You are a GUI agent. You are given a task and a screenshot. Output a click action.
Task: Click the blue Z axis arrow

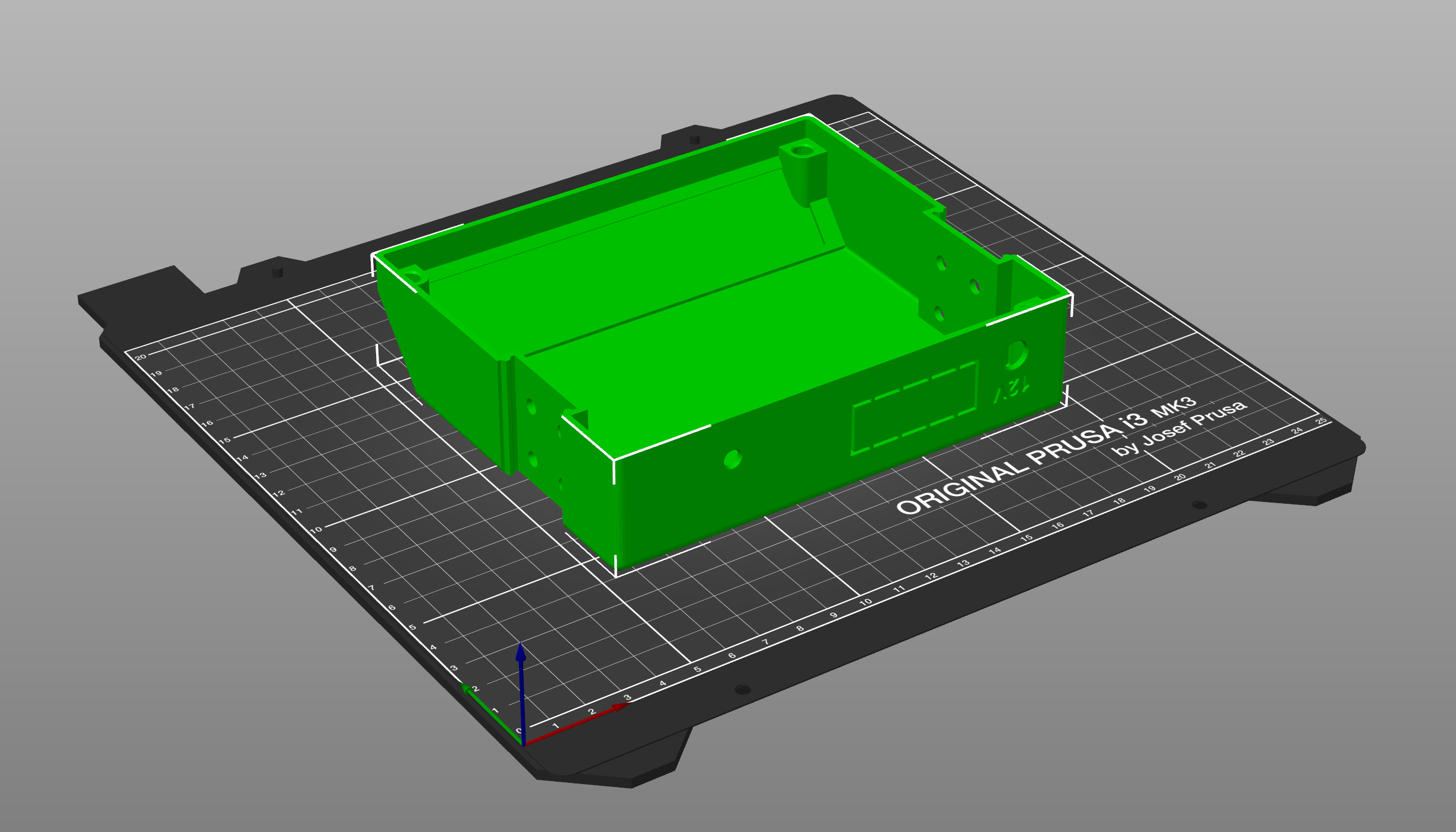pos(521,681)
